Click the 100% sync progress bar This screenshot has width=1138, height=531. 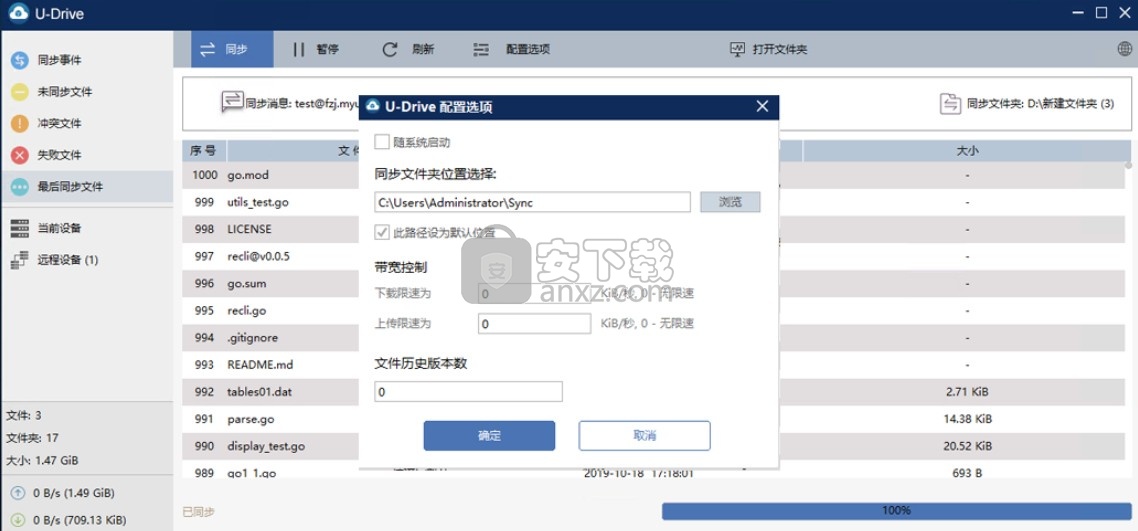coord(896,511)
